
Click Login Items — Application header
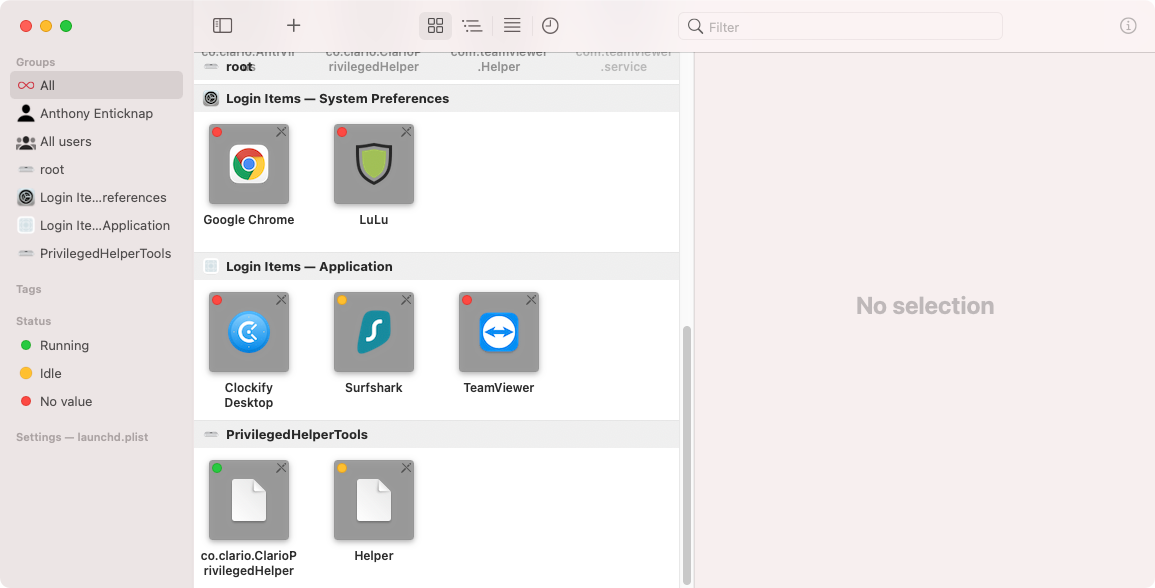tap(437, 267)
